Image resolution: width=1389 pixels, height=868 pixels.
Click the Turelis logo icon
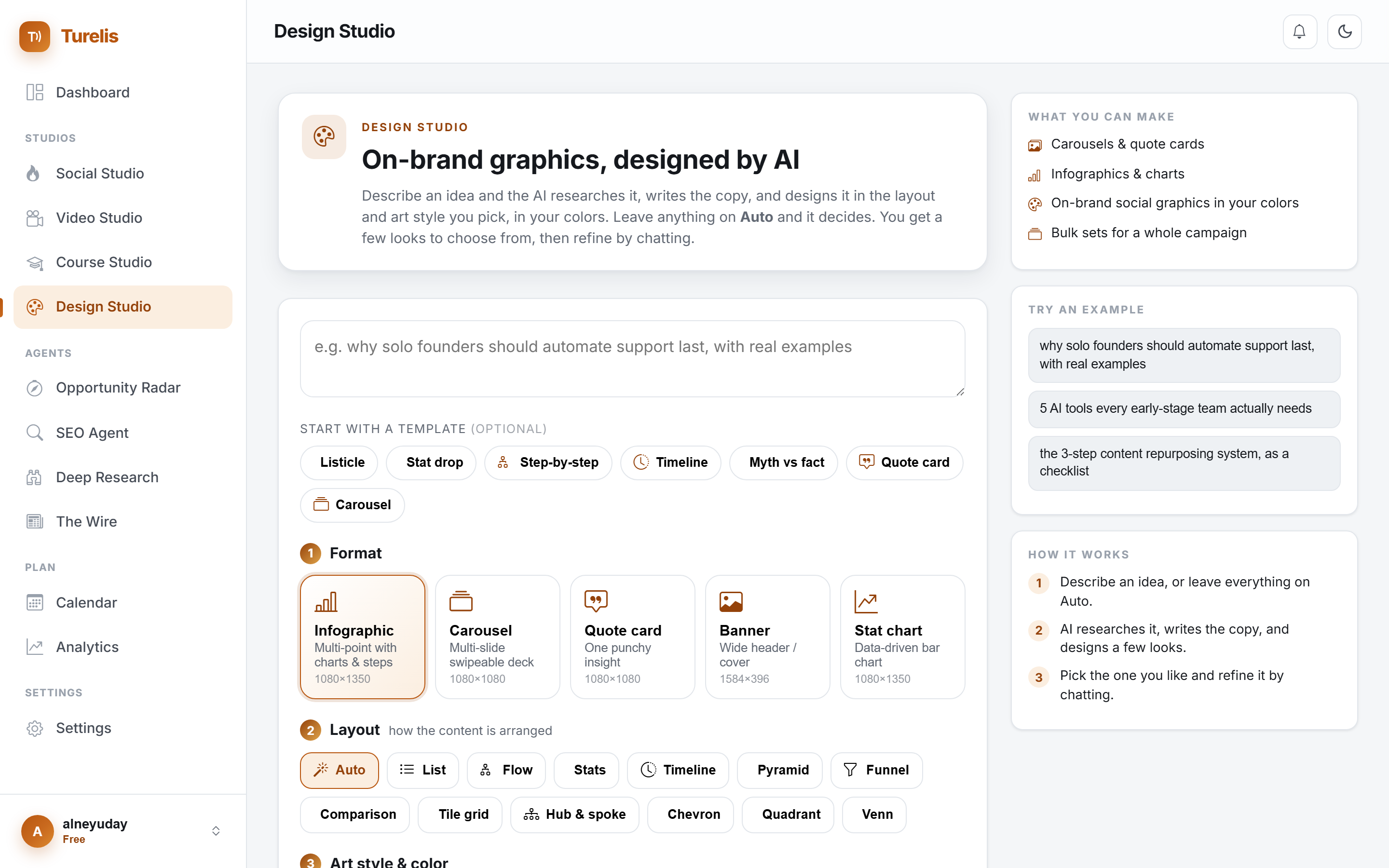(x=34, y=36)
